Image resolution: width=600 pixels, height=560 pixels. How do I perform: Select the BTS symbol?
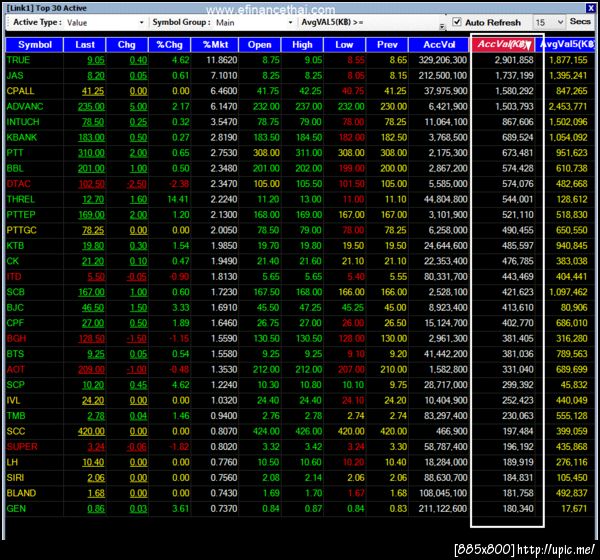(x=15, y=354)
